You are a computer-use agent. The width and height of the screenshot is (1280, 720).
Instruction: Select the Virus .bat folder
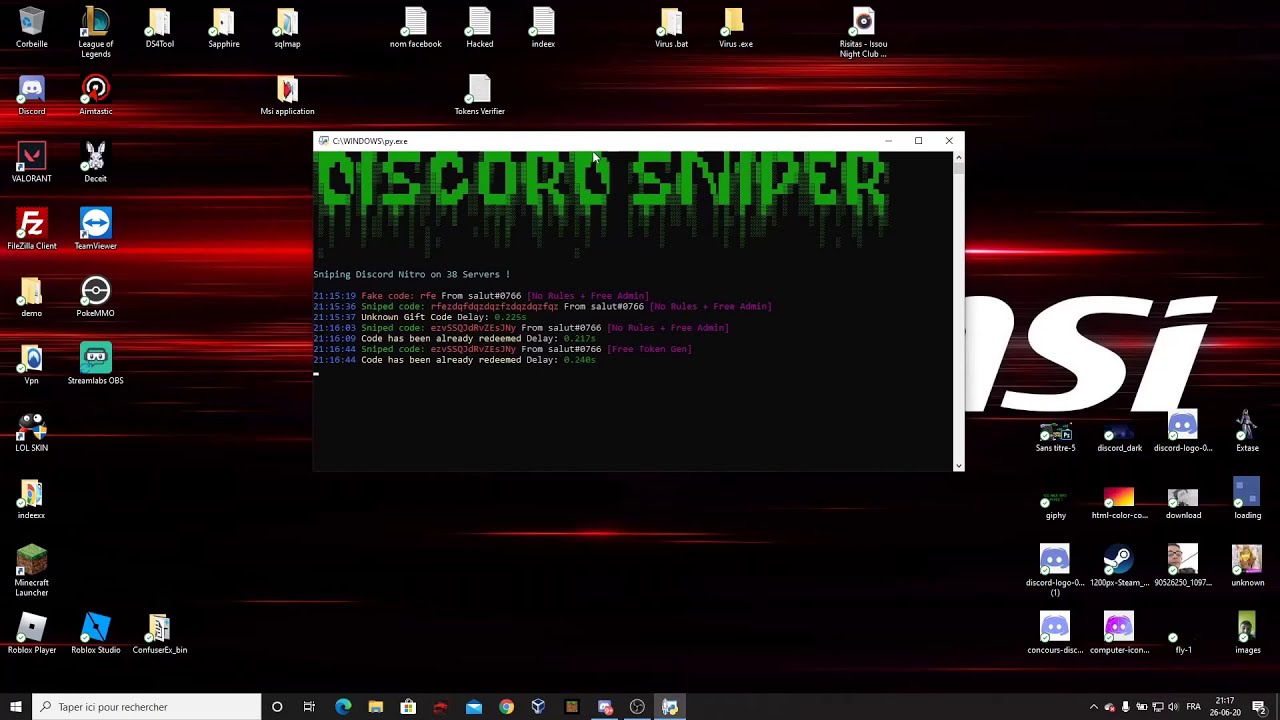pyautogui.click(x=671, y=27)
